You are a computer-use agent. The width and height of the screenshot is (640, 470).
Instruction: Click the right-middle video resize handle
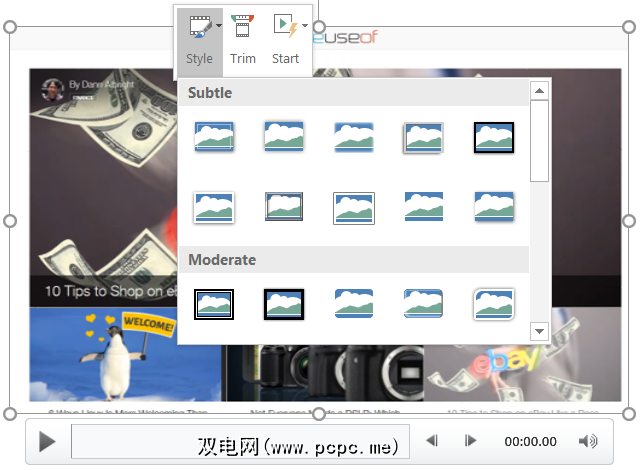click(629, 221)
